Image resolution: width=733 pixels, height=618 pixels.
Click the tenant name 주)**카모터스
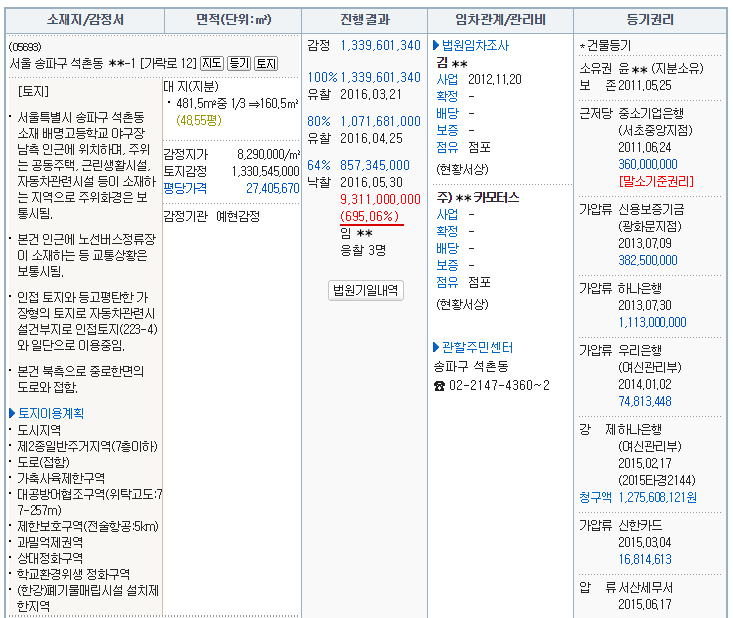point(478,197)
